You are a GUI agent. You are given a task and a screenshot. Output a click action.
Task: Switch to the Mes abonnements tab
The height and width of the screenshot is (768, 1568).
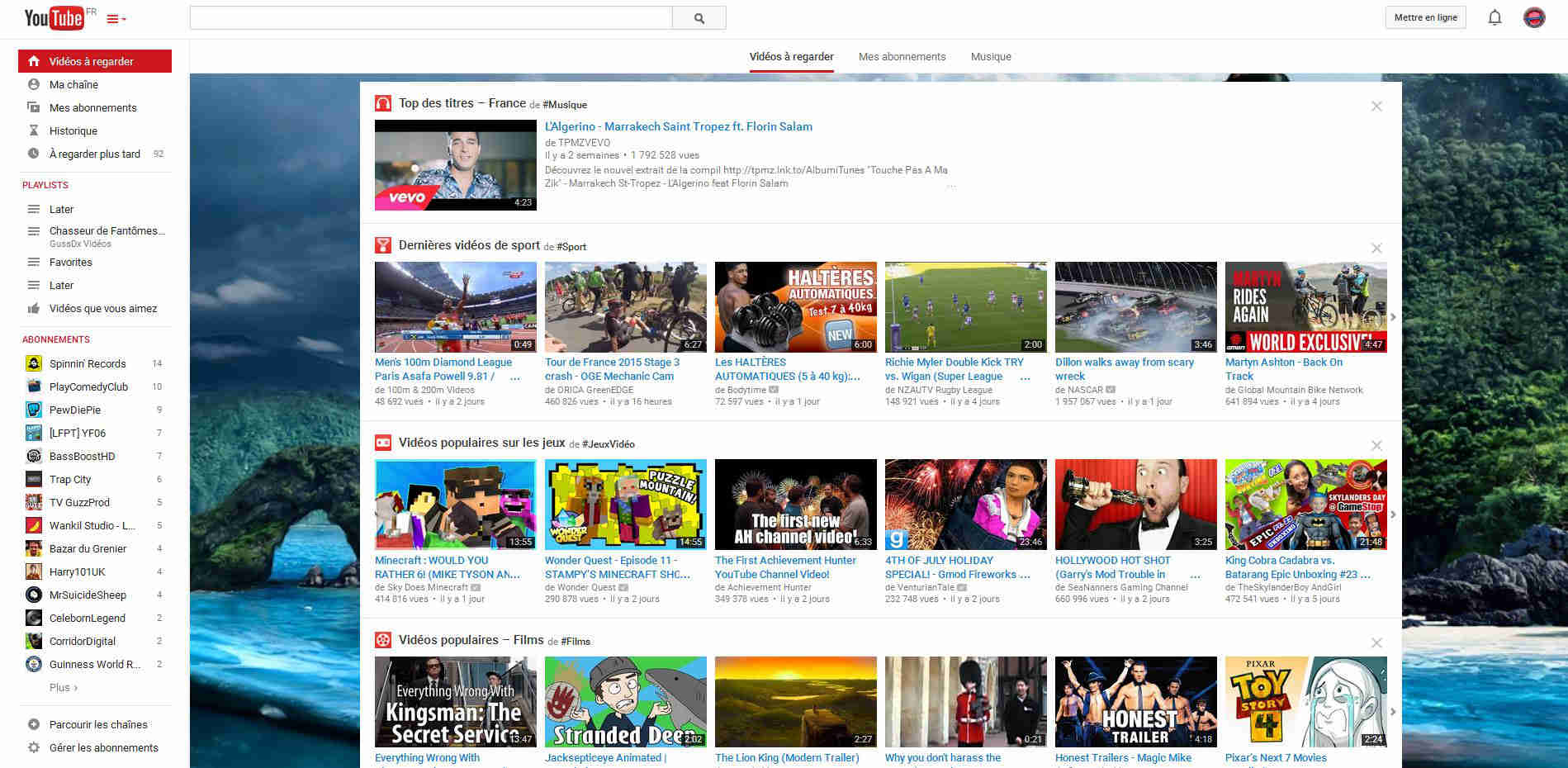[902, 56]
